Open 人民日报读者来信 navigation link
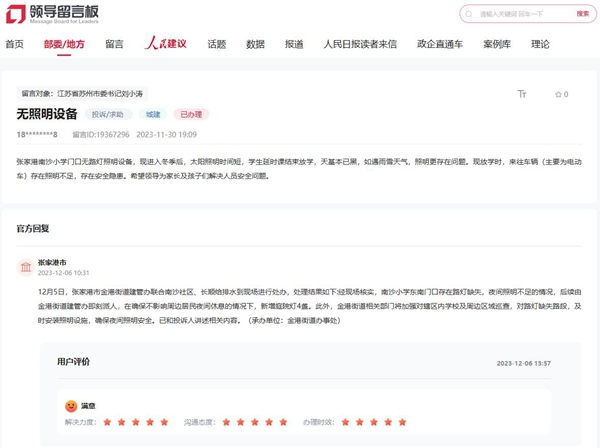 [x=360, y=44]
